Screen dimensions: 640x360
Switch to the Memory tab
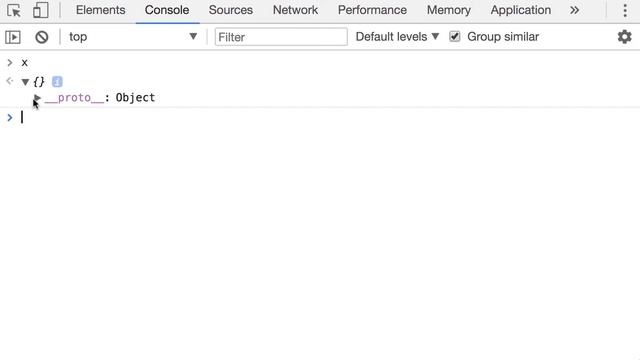pyautogui.click(x=449, y=10)
